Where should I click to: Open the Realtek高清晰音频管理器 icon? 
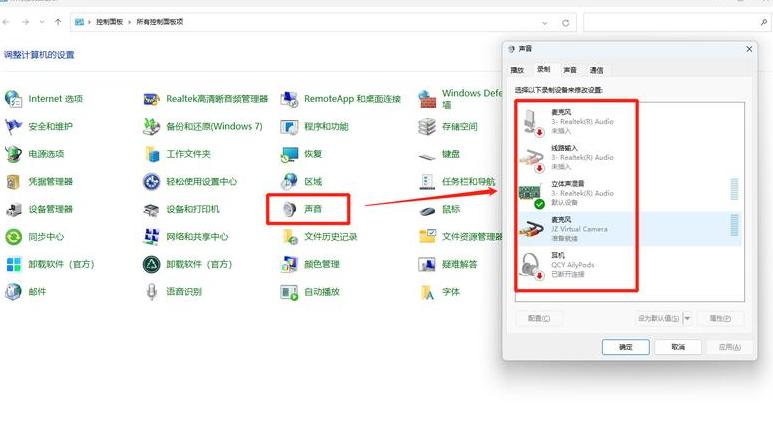151,99
